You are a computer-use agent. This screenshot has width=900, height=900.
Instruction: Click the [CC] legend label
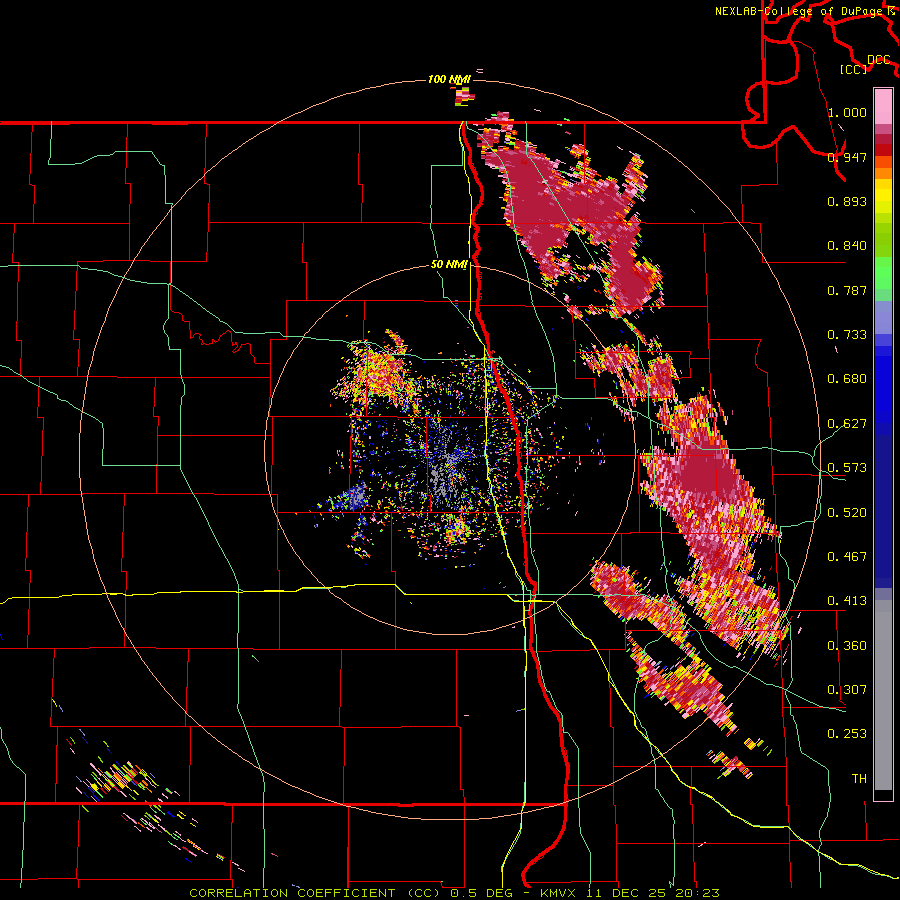[854, 69]
